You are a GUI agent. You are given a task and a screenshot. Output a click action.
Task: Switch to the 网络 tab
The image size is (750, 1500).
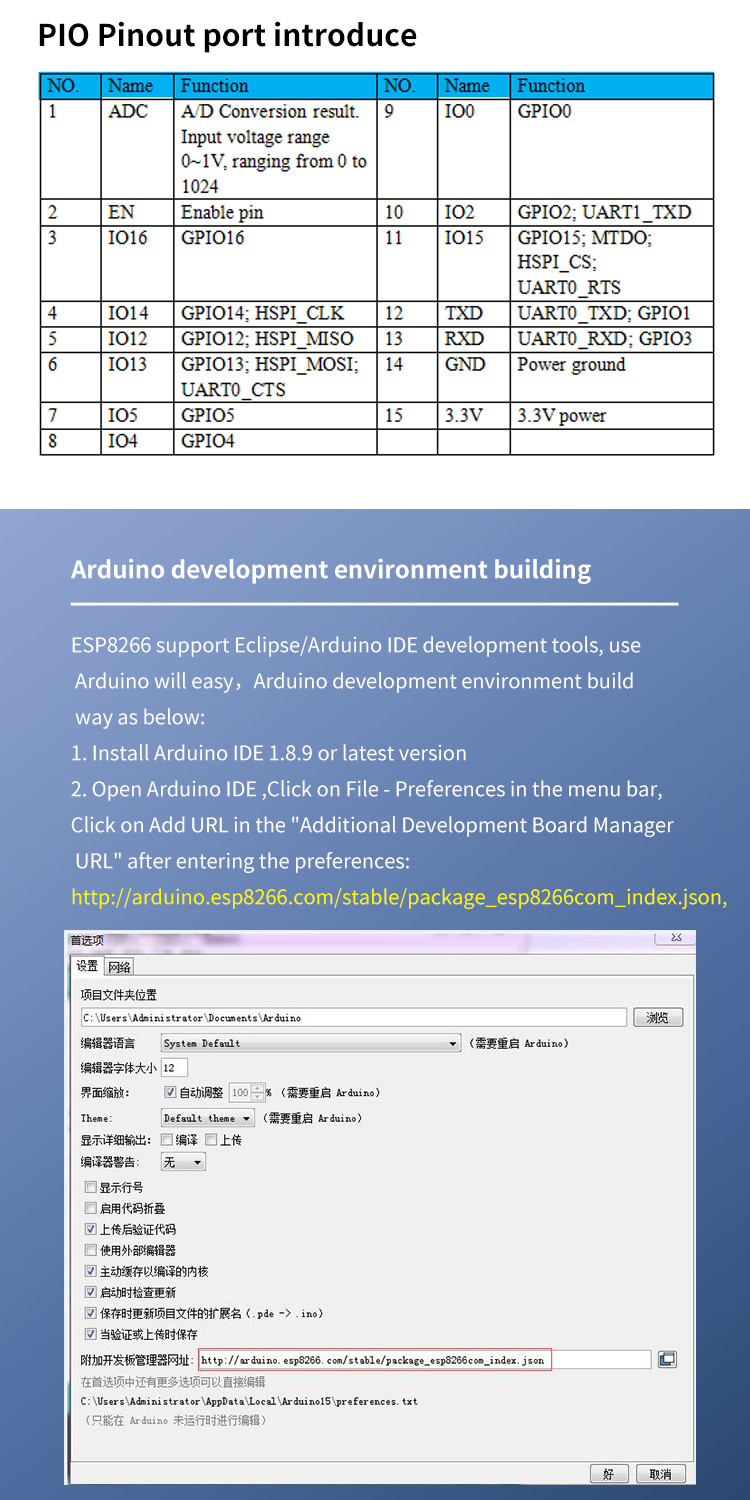(x=119, y=967)
